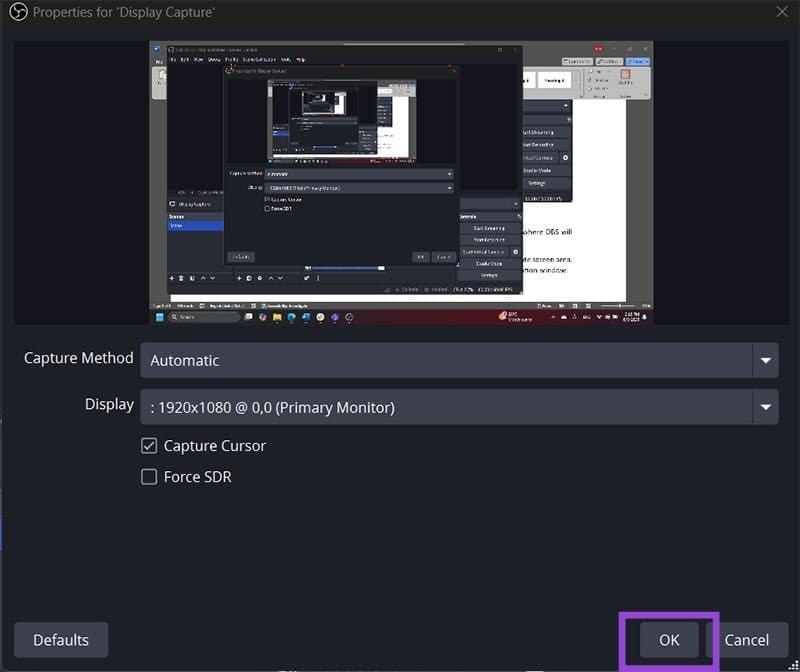Click the File menu in the previewed OBS window
Viewport: 800px width, 672px height.
(x=172, y=59)
